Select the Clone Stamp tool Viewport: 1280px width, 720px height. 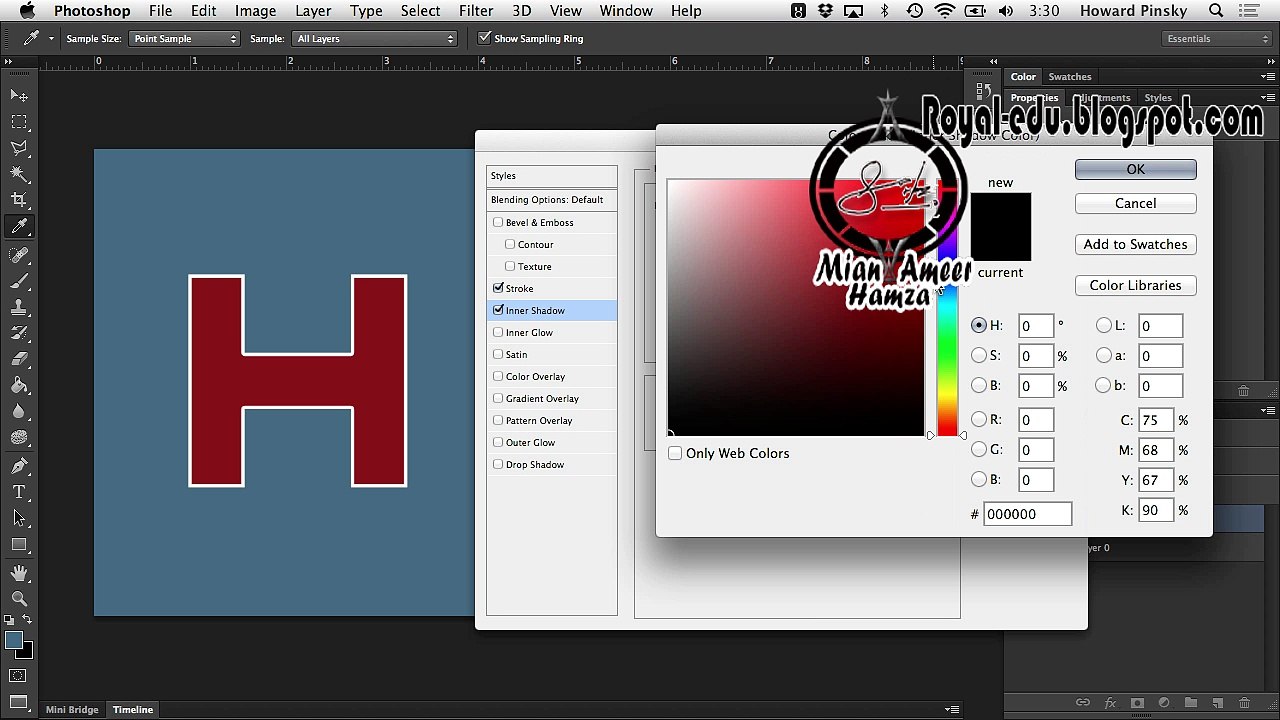click(19, 307)
